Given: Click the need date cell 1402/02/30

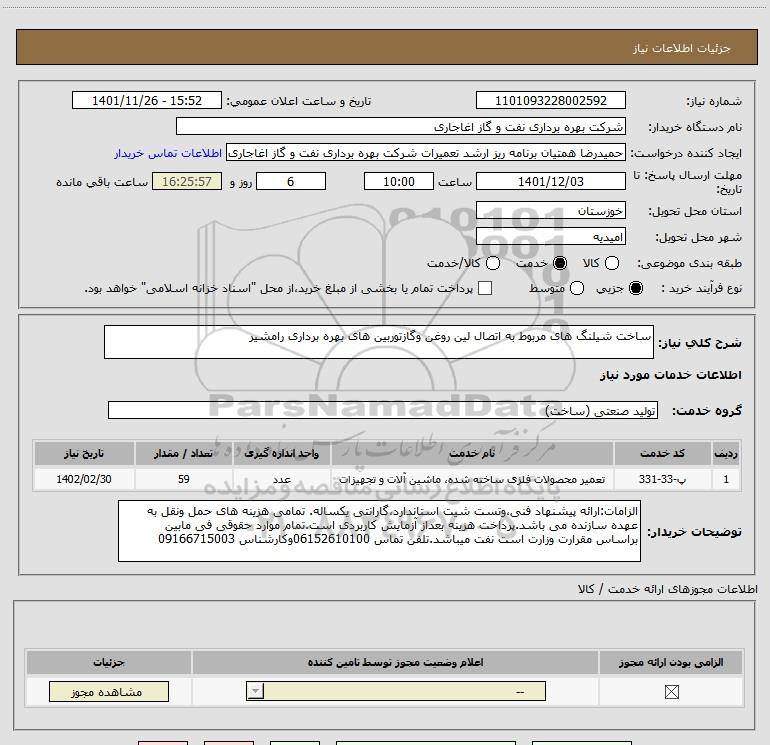Looking at the screenshot, I should [84, 479].
